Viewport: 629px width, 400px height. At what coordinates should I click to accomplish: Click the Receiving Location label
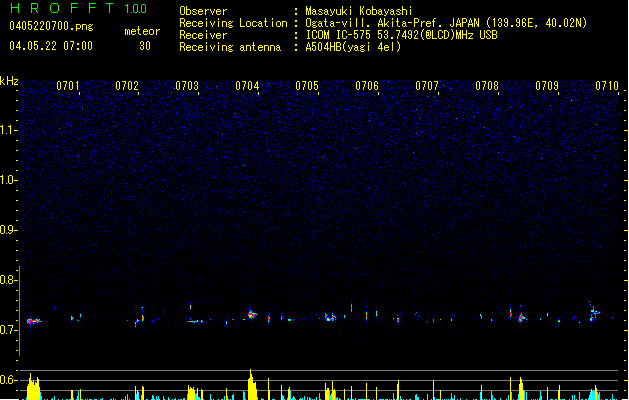(233, 23)
